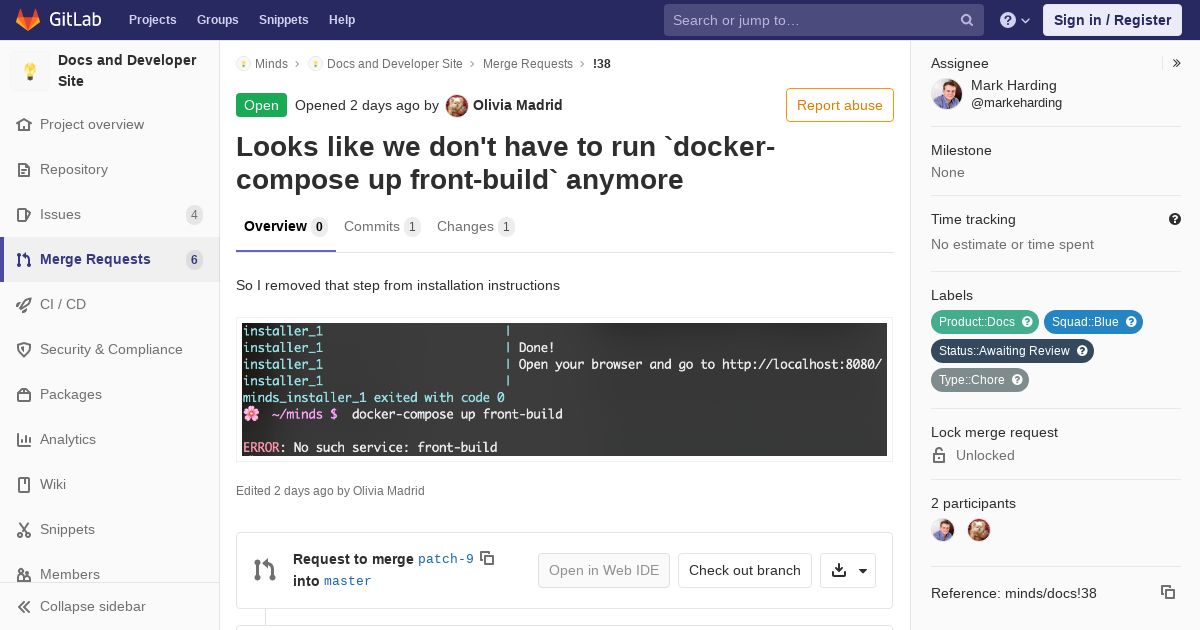Open the Help question mark menu

click(x=1015, y=20)
